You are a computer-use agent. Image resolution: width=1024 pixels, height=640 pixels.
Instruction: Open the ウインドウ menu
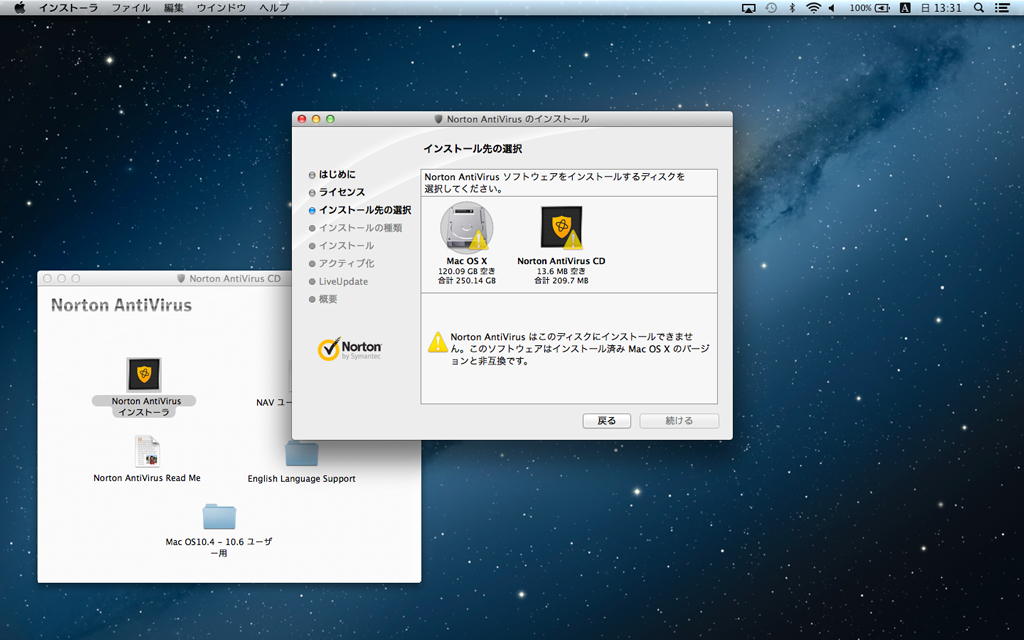click(x=221, y=8)
